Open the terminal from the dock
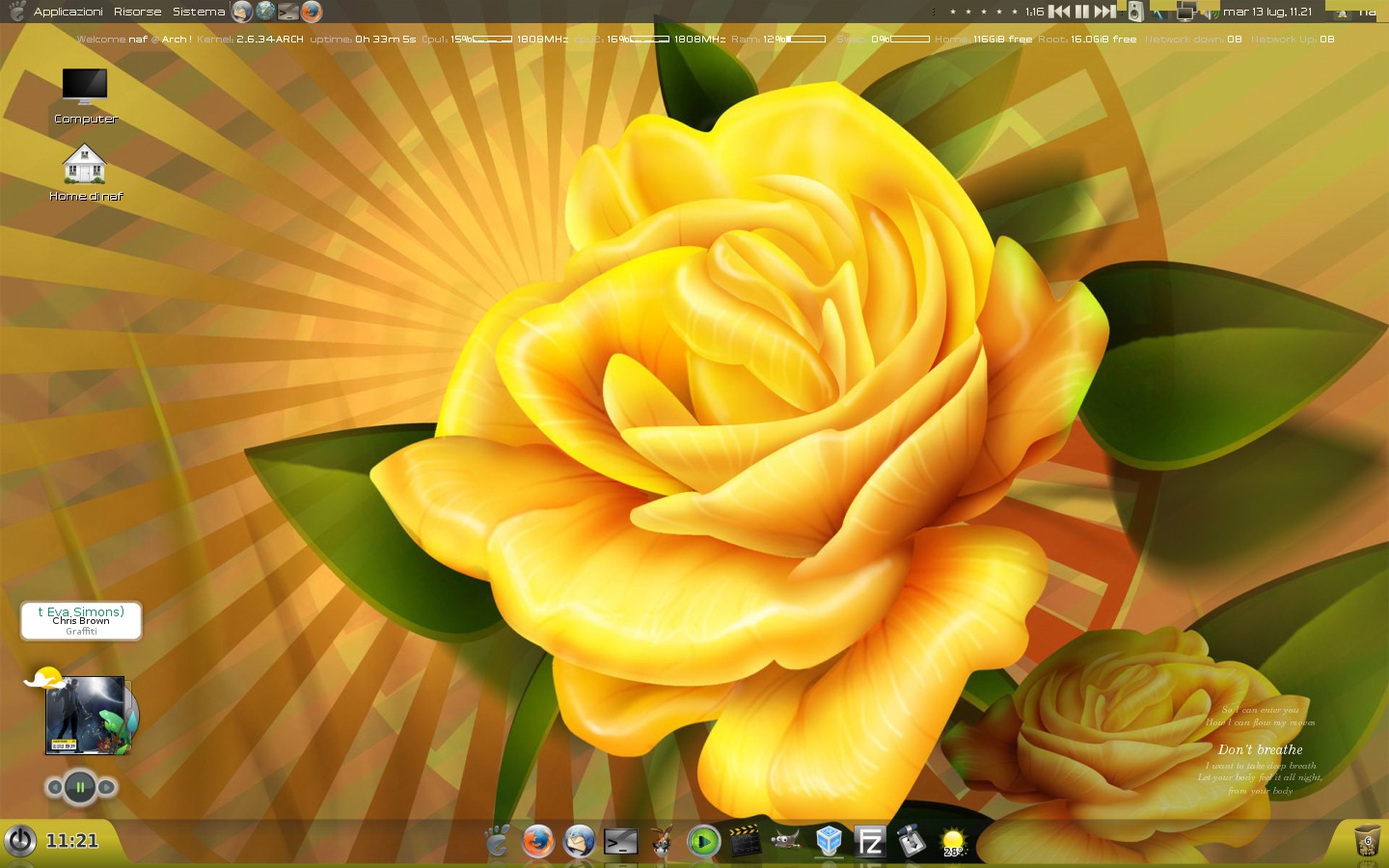1389x868 pixels. click(x=621, y=842)
